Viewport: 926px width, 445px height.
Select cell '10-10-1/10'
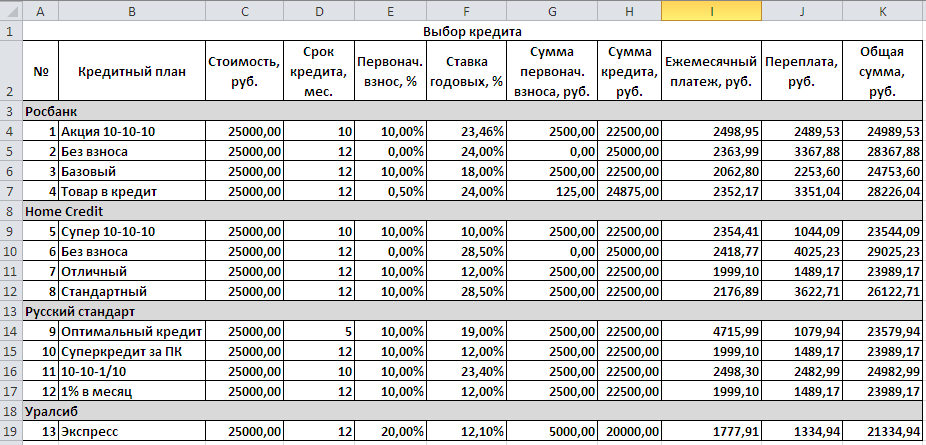(x=131, y=372)
